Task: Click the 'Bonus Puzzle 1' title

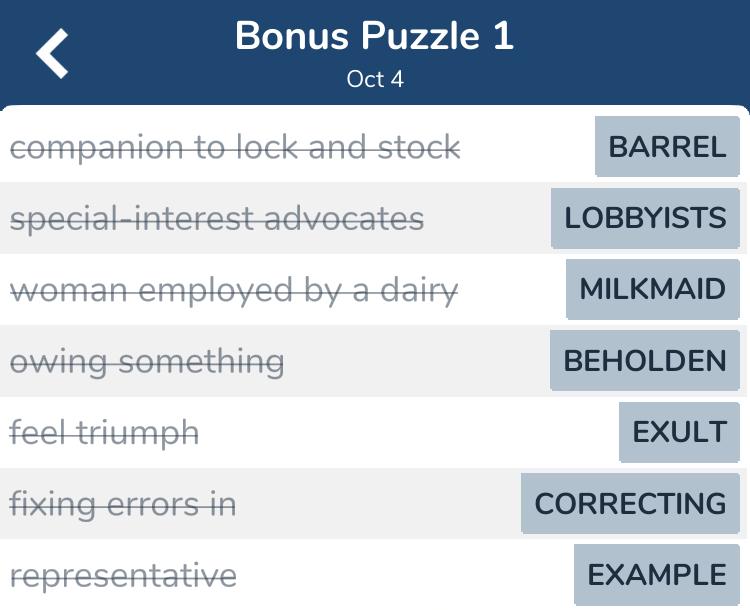Action: pyautogui.click(x=375, y=36)
